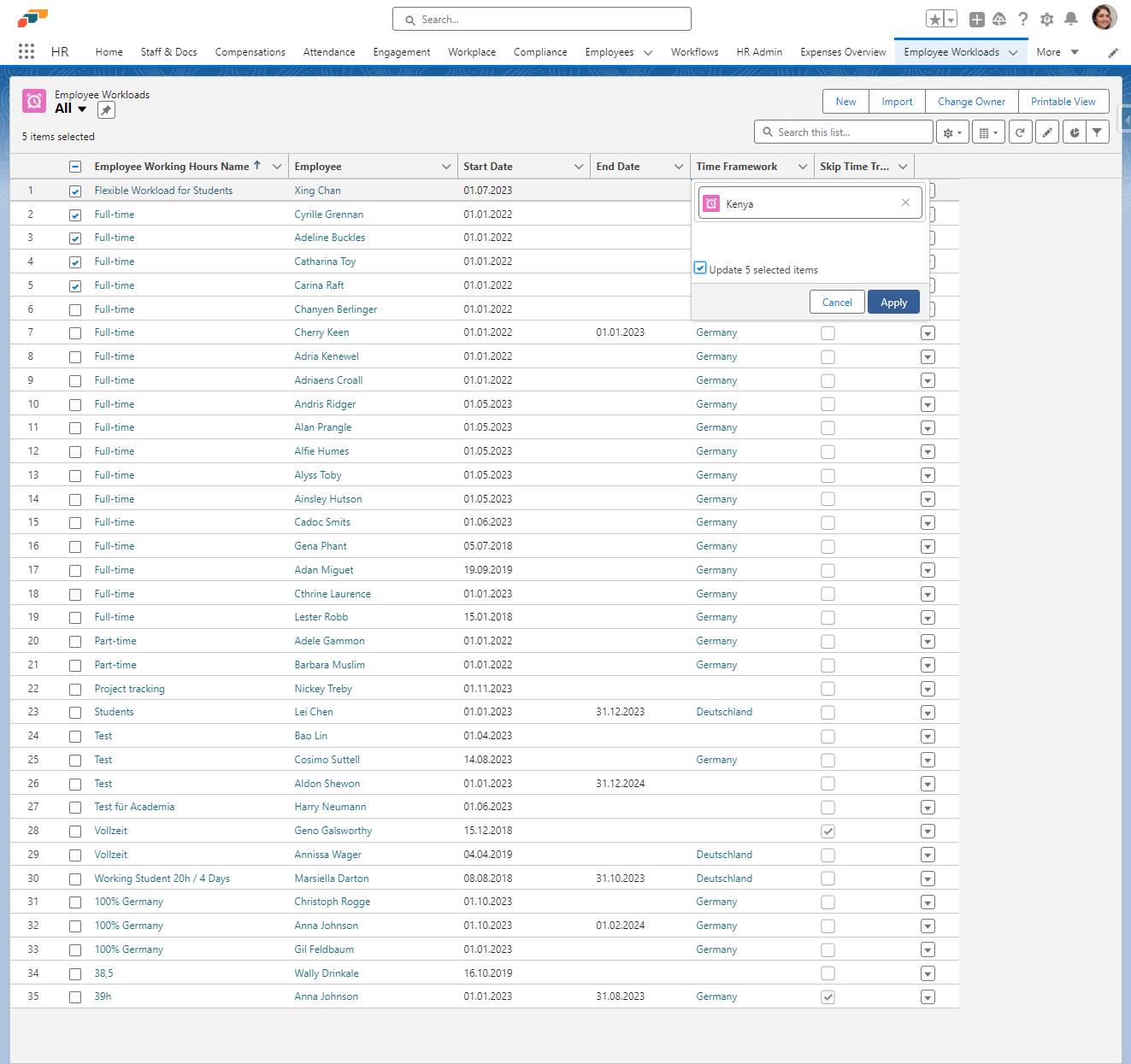This screenshot has height=1064, width=1131.
Task: Open the Help question mark icon
Action: coord(1022,19)
